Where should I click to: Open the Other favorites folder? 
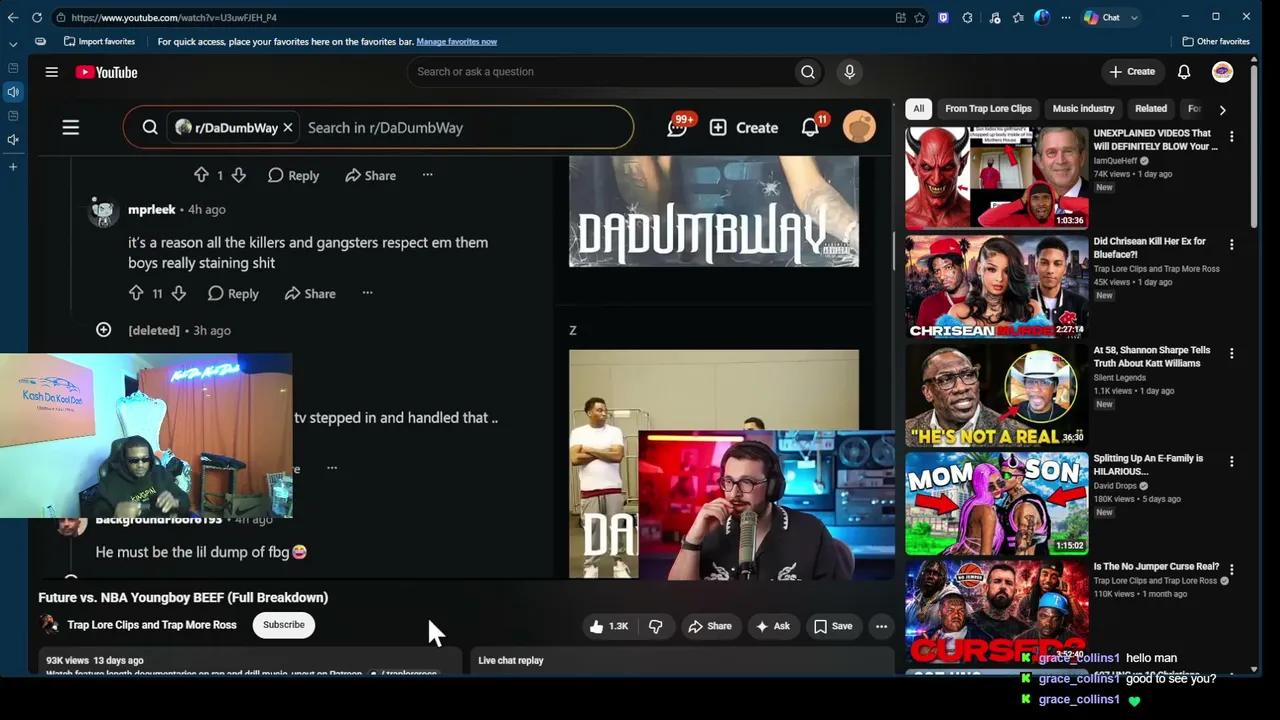click(x=1216, y=41)
